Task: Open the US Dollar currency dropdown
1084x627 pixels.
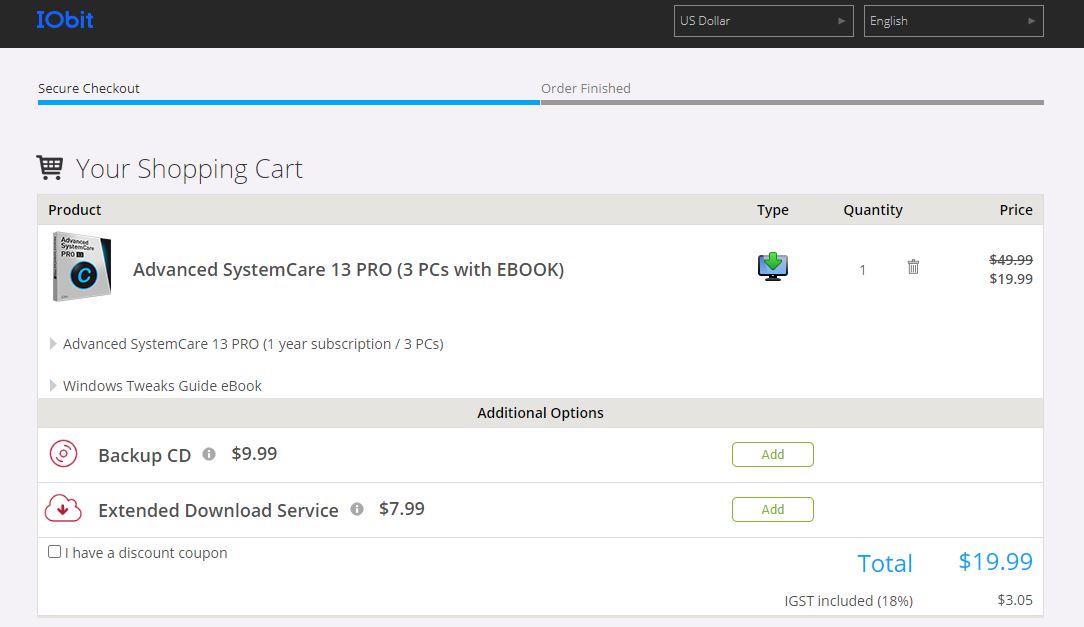Action: pyautogui.click(x=763, y=21)
